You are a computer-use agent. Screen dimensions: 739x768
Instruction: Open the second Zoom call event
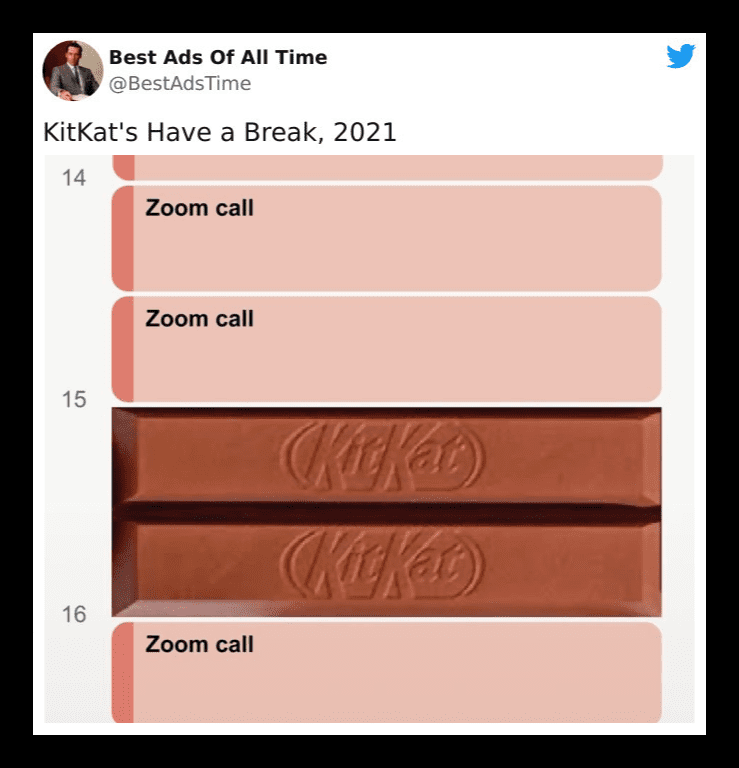tap(387, 349)
